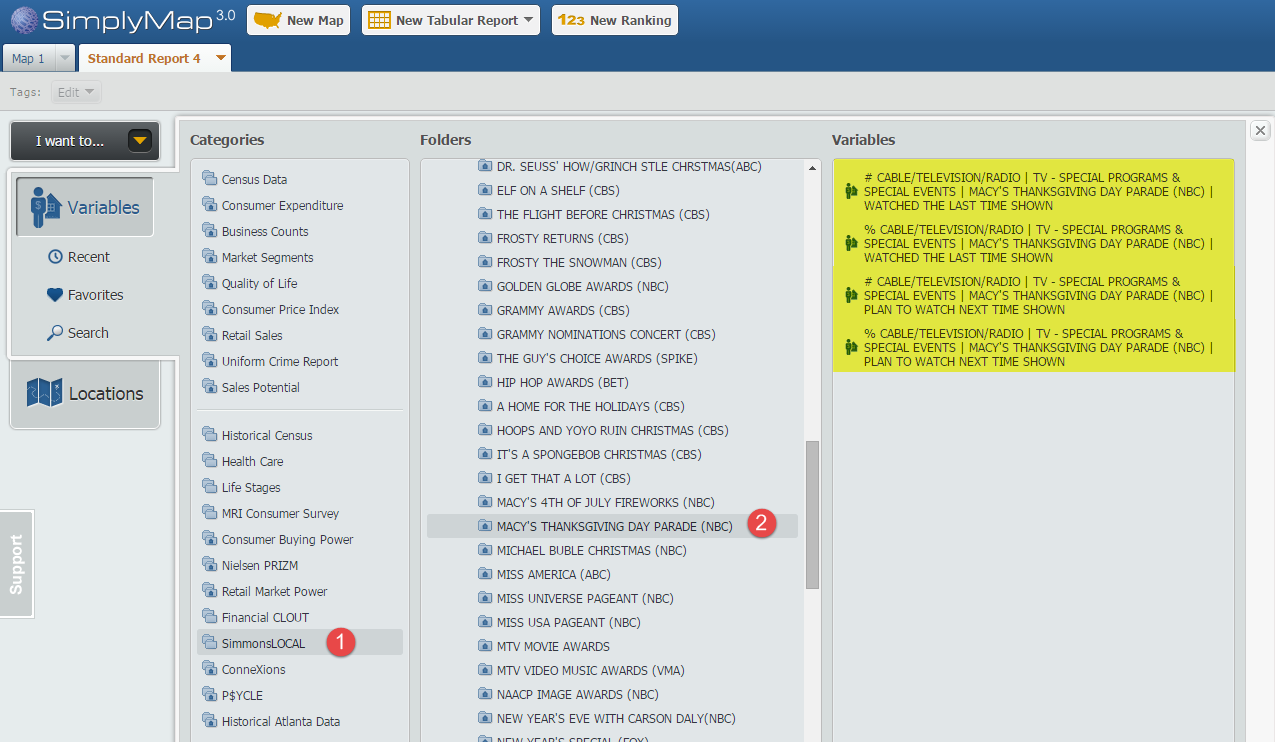This screenshot has width=1275, height=742.
Task: Click the magnifier icon next to Search
Action: 55,333
